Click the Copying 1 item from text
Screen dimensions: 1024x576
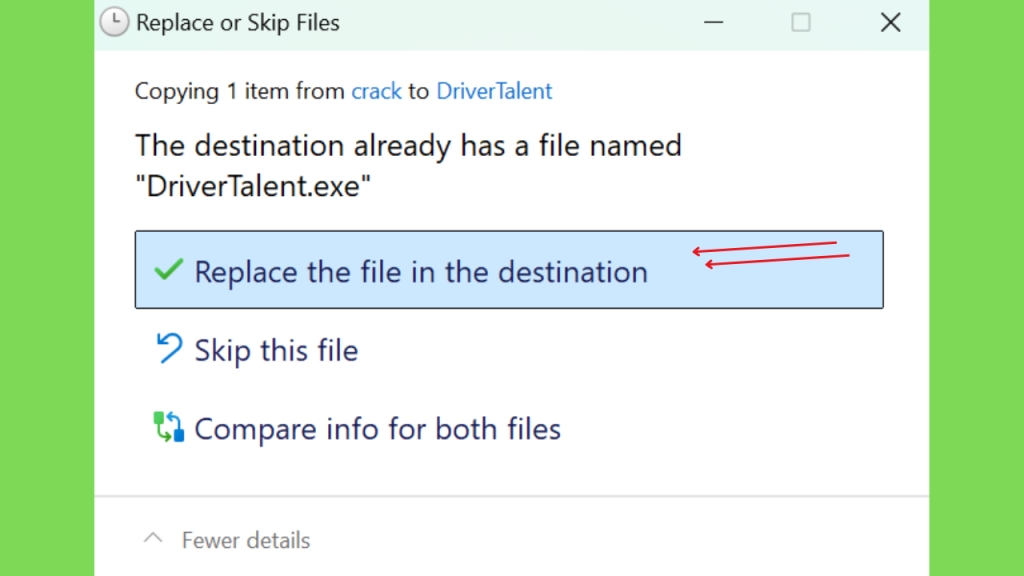point(240,91)
